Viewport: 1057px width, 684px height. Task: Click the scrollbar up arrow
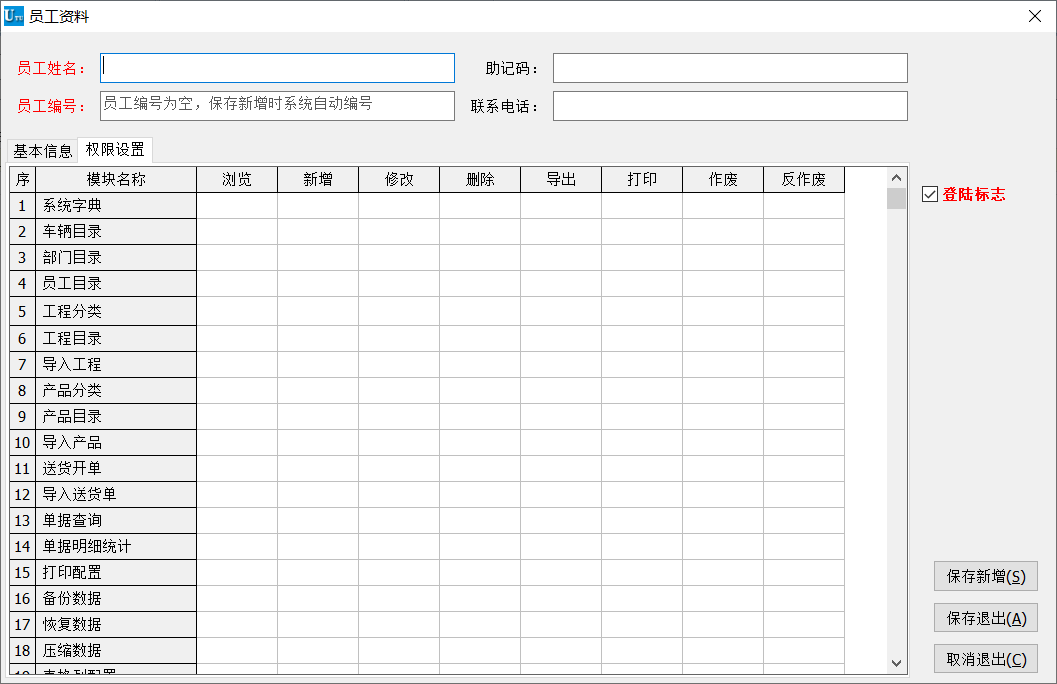click(895, 176)
